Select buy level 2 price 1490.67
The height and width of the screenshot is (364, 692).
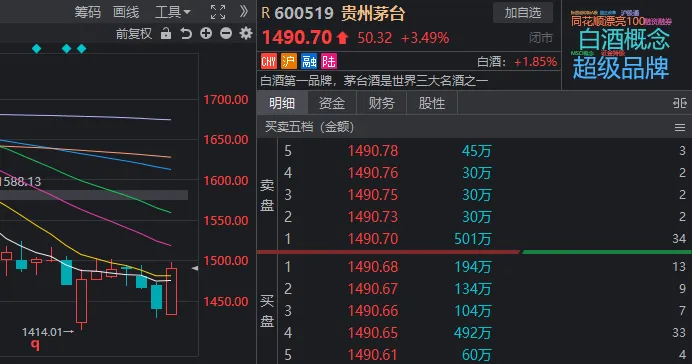tap(373, 289)
